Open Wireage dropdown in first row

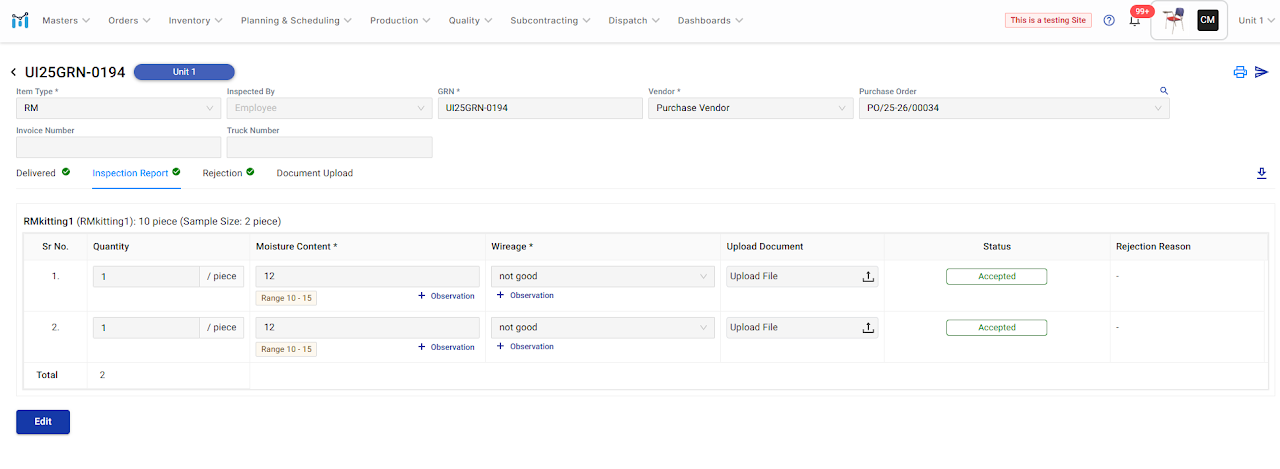(x=603, y=277)
